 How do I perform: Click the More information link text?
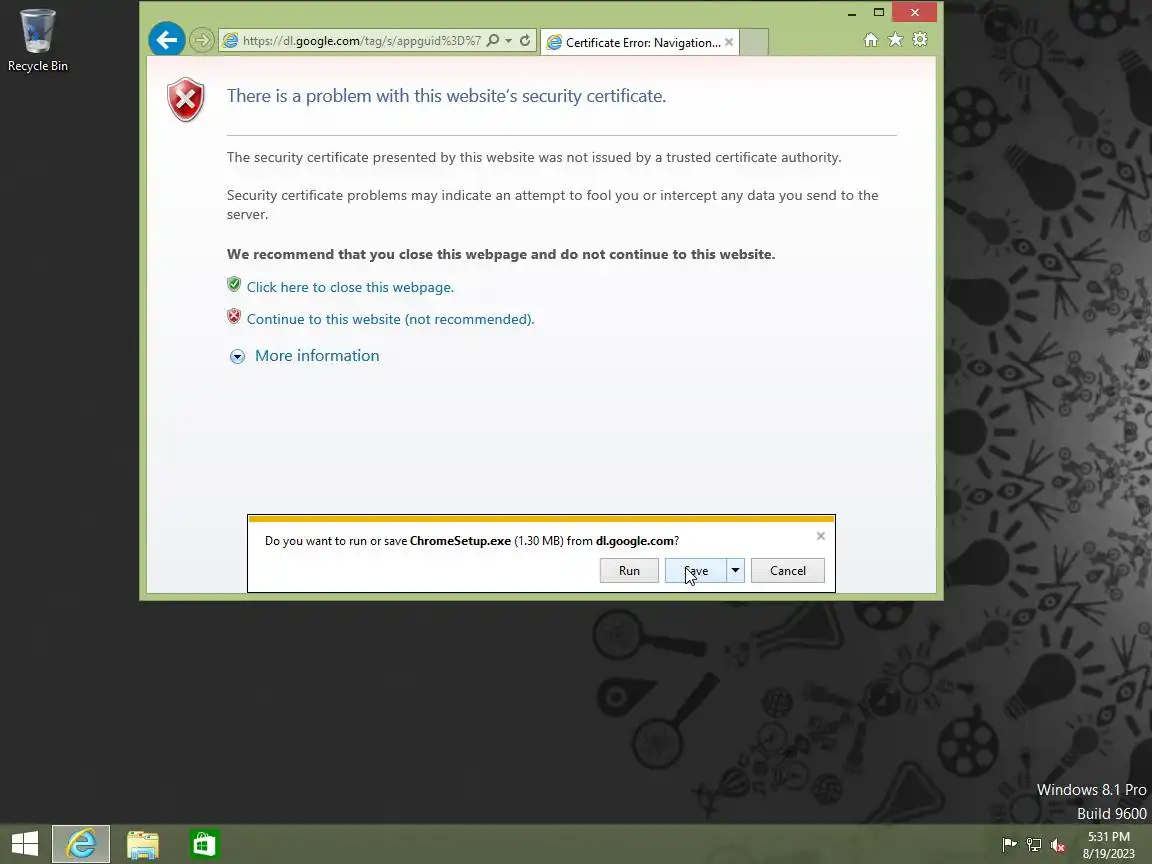pyautogui.click(x=317, y=356)
